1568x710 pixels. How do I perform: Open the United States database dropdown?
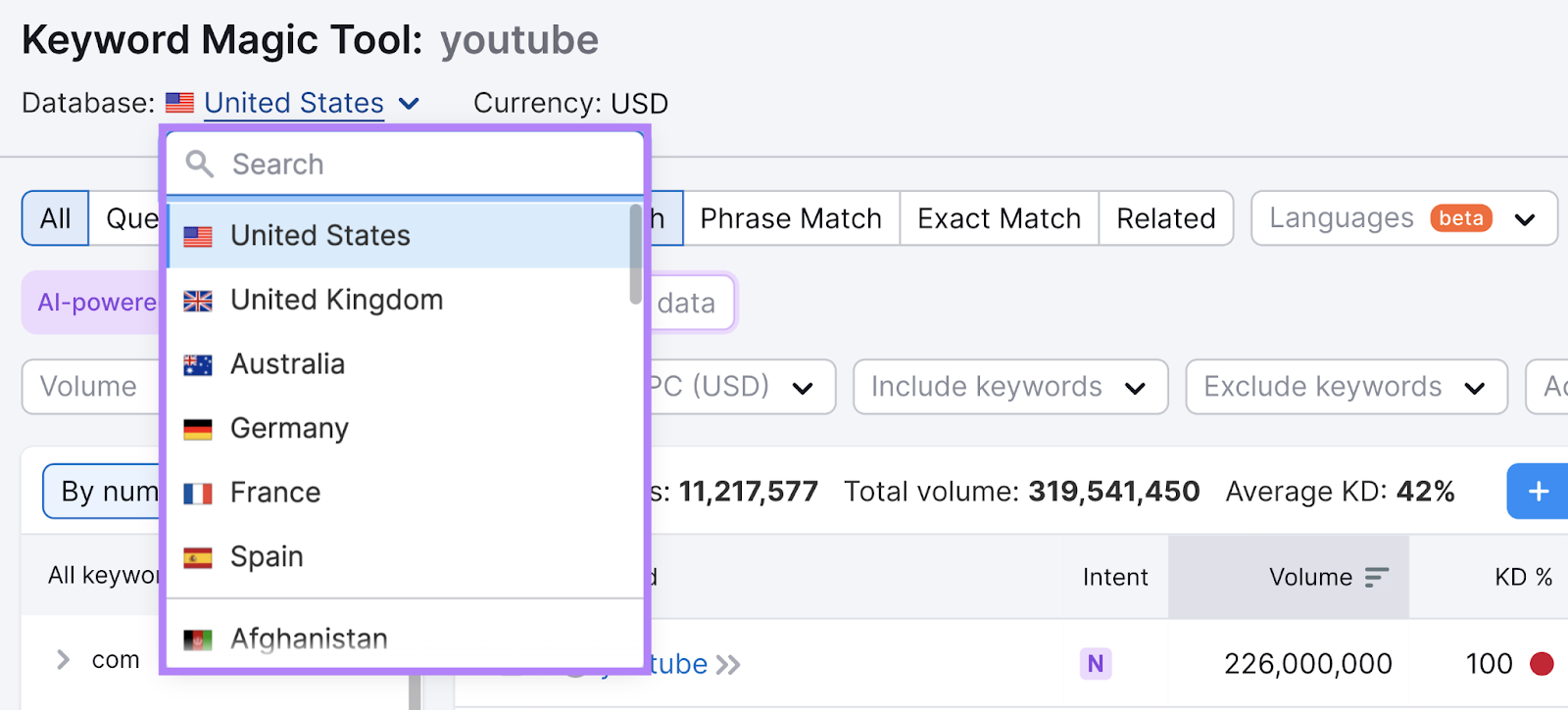(312, 103)
